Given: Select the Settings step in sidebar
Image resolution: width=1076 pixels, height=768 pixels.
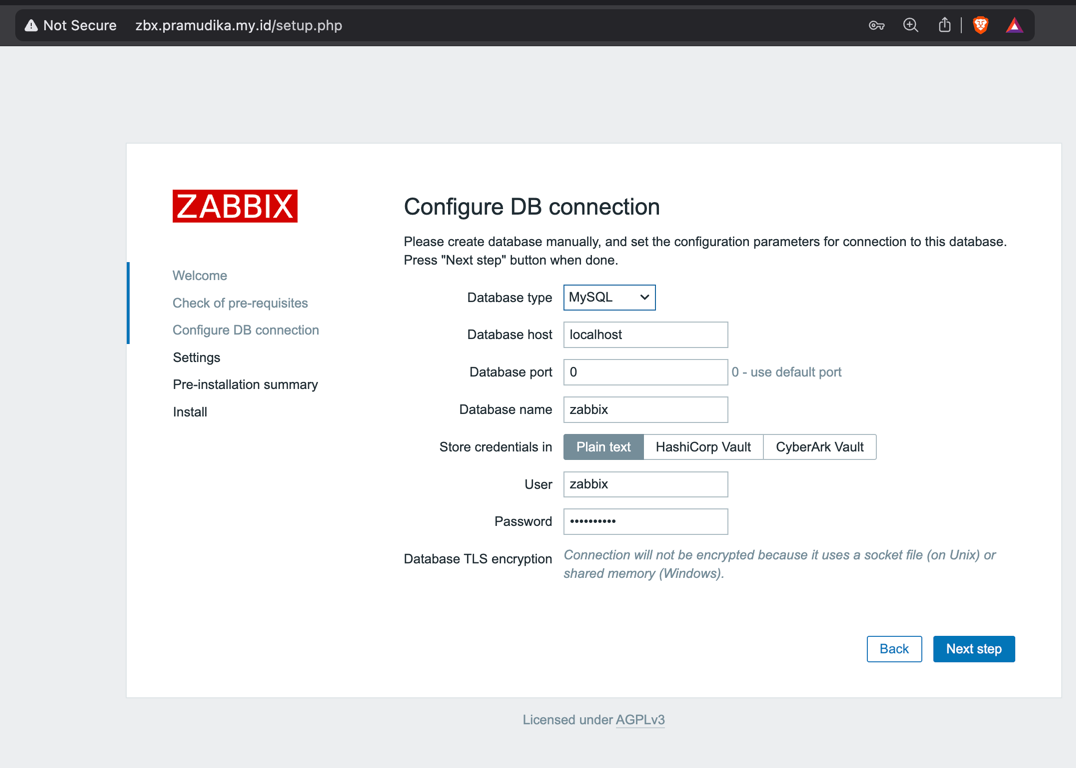Looking at the screenshot, I should pyautogui.click(x=196, y=358).
